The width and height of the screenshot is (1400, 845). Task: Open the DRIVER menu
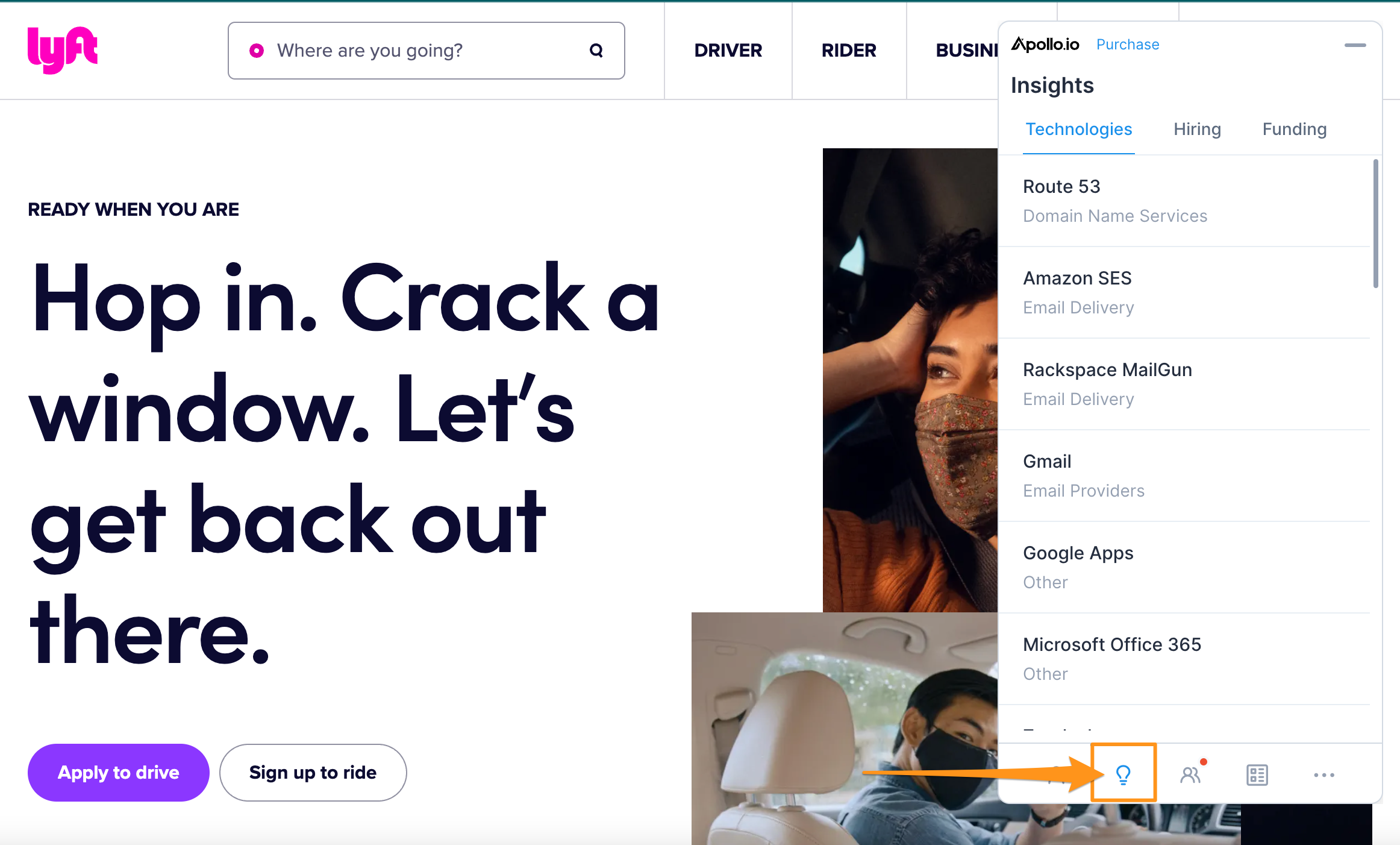click(728, 51)
